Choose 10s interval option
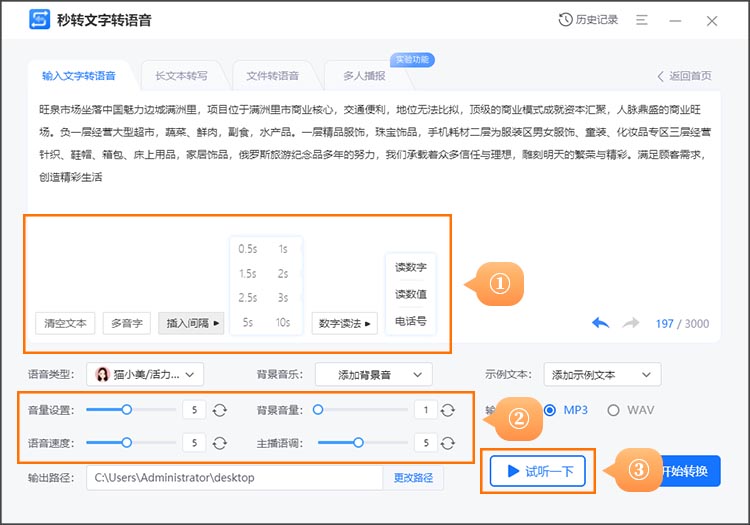The height and width of the screenshot is (525, 750). [x=283, y=322]
